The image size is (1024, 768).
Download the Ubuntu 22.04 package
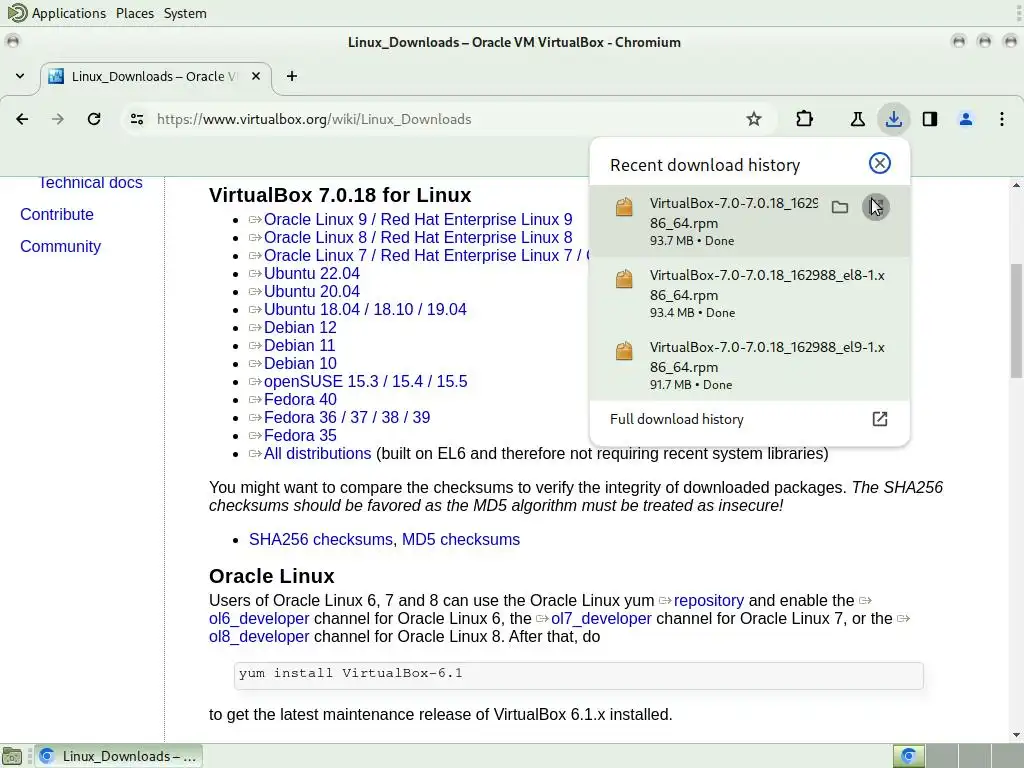point(312,273)
